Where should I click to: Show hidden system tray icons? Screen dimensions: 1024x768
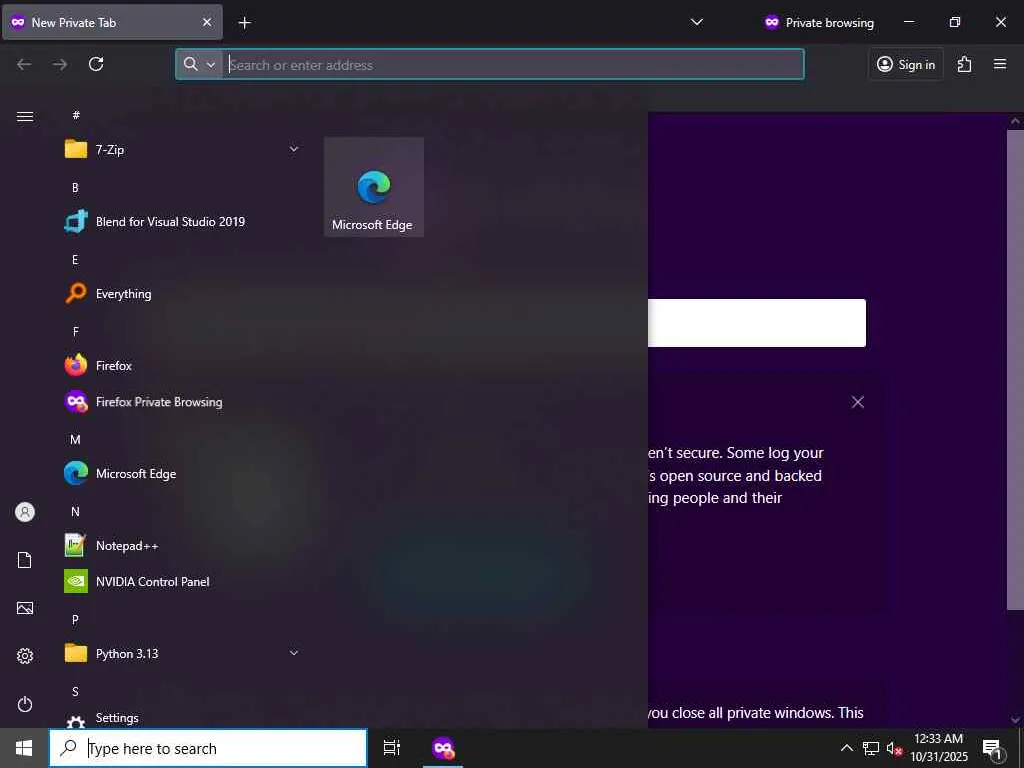pos(846,748)
